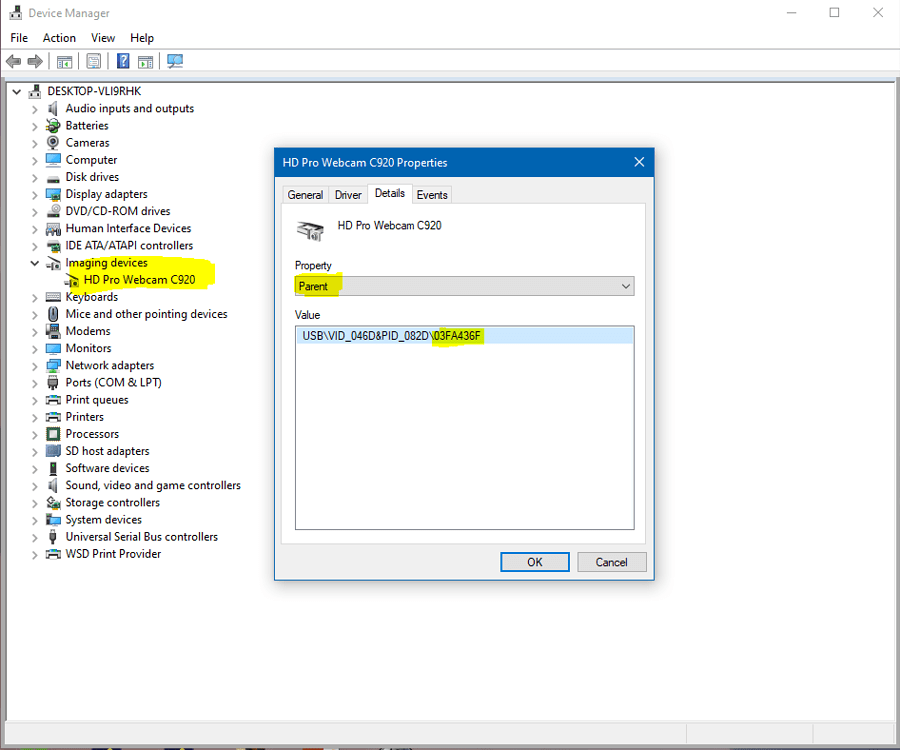Click the Display adapters icon
Screen dimensions: 900x750
tap(53, 194)
